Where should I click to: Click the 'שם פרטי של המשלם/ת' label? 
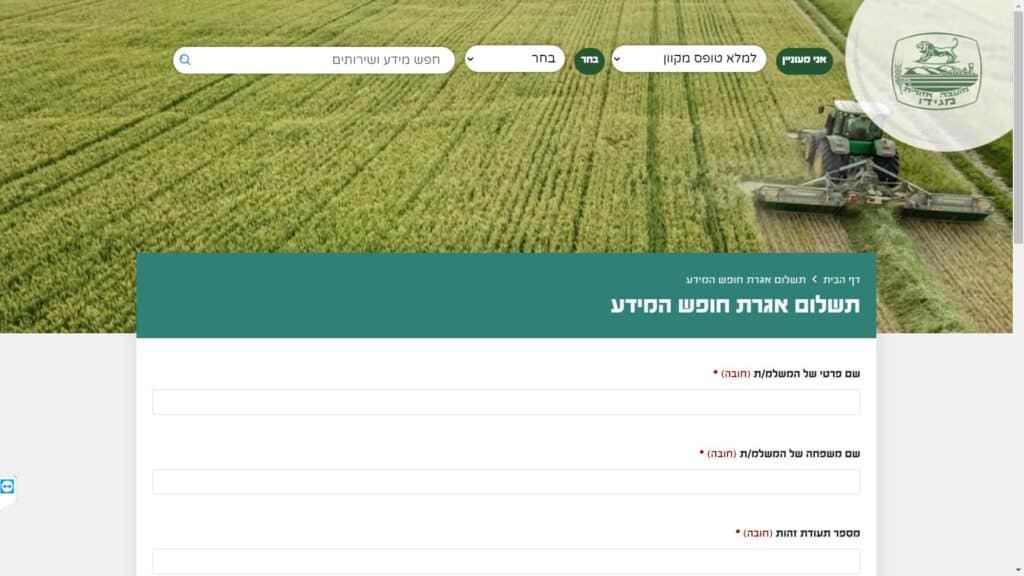(x=807, y=374)
